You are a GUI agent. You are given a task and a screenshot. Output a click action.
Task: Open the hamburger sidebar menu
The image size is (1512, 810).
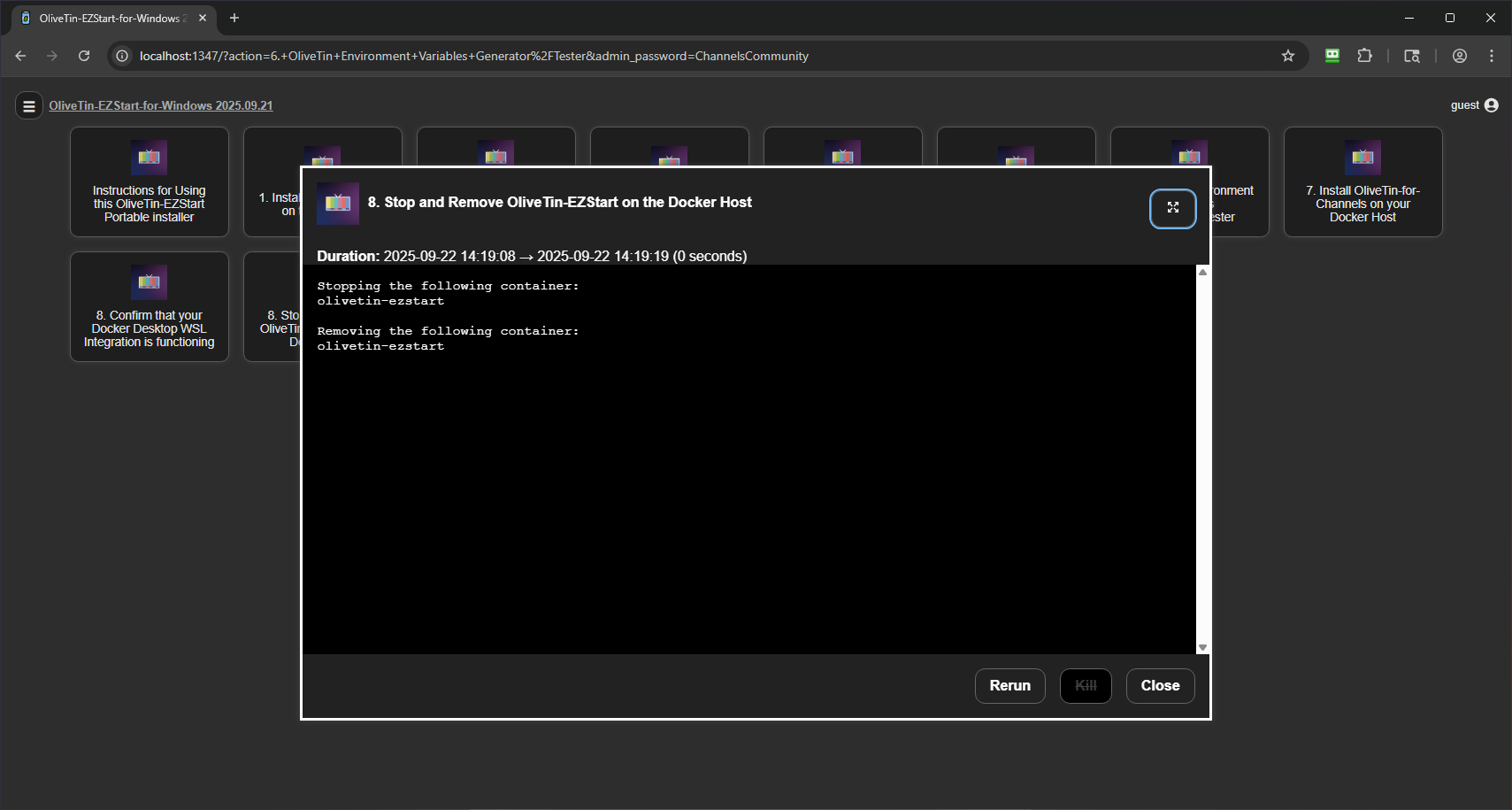(x=28, y=106)
